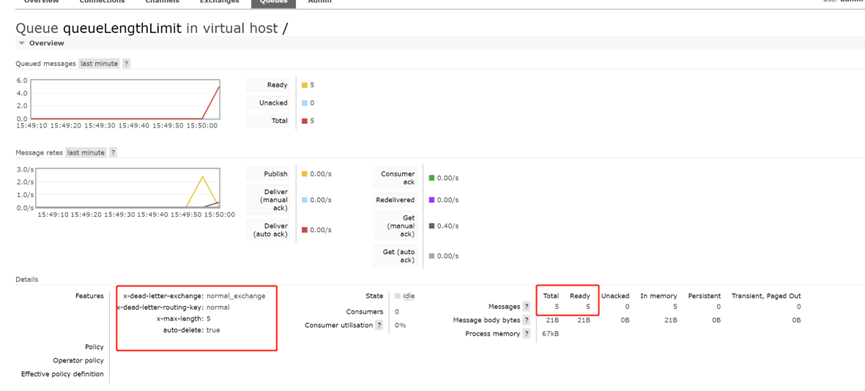The width and height of the screenshot is (865, 391).
Task: Switch to the Exchanges tab
Action: [x=220, y=2]
